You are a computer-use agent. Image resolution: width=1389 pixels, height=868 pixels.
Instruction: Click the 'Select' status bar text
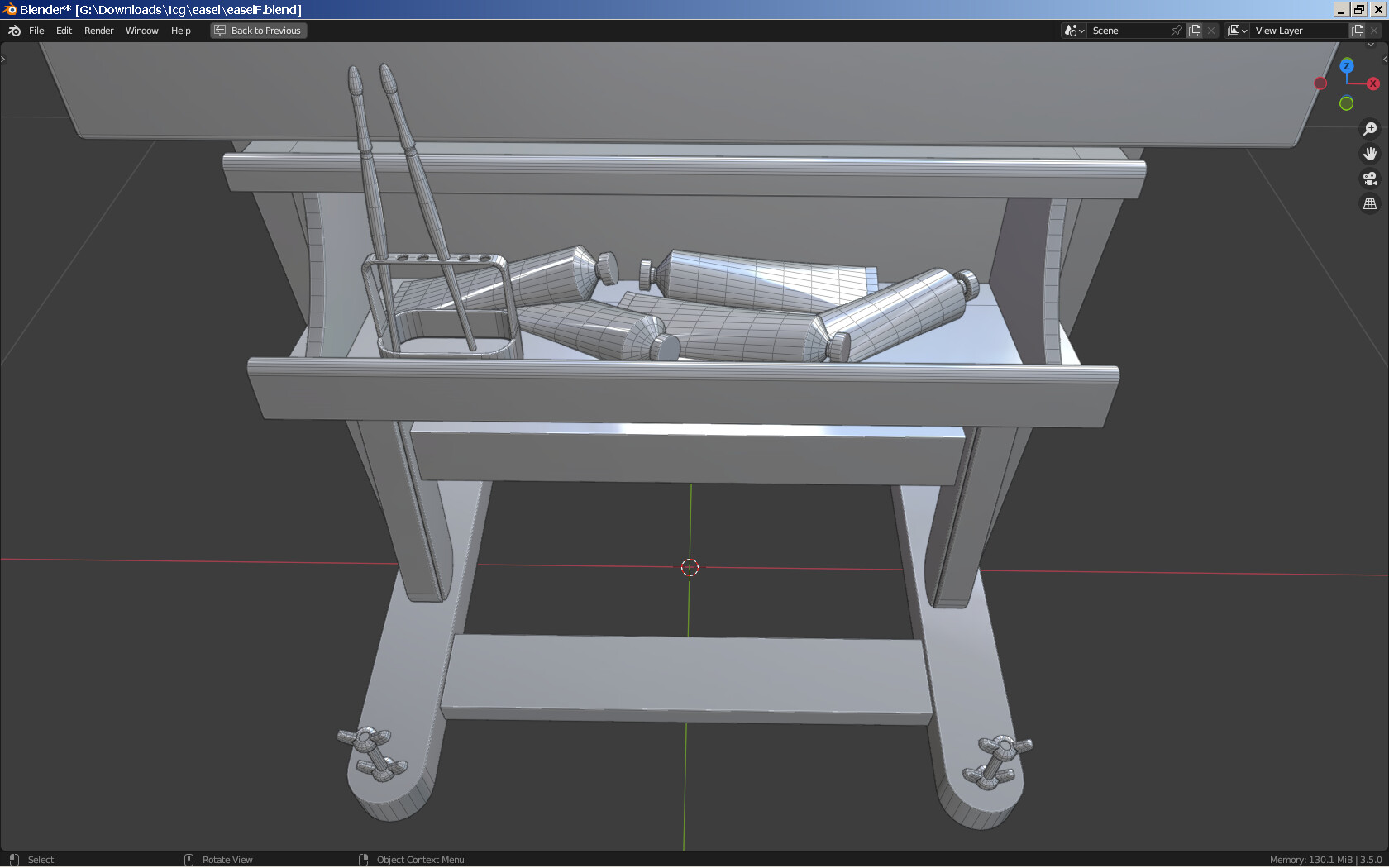click(41, 860)
